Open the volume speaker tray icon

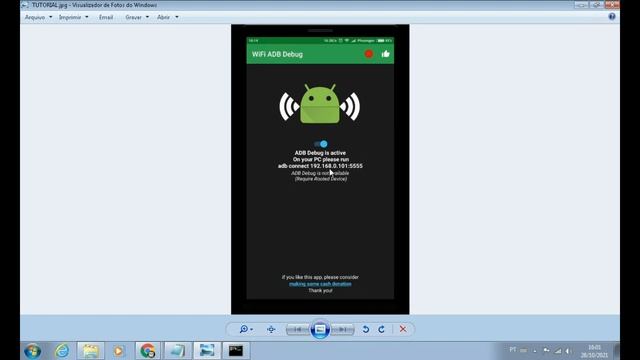click(x=568, y=351)
